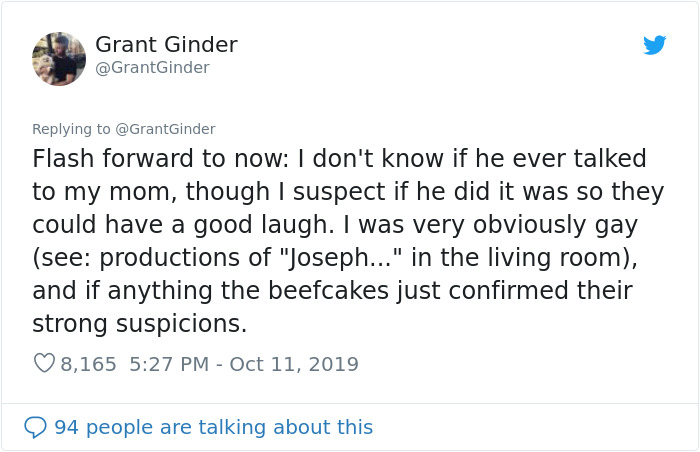700x452 pixels.
Task: Click the quoted word "Joseph..." in the tweet
Action: click(x=346, y=258)
